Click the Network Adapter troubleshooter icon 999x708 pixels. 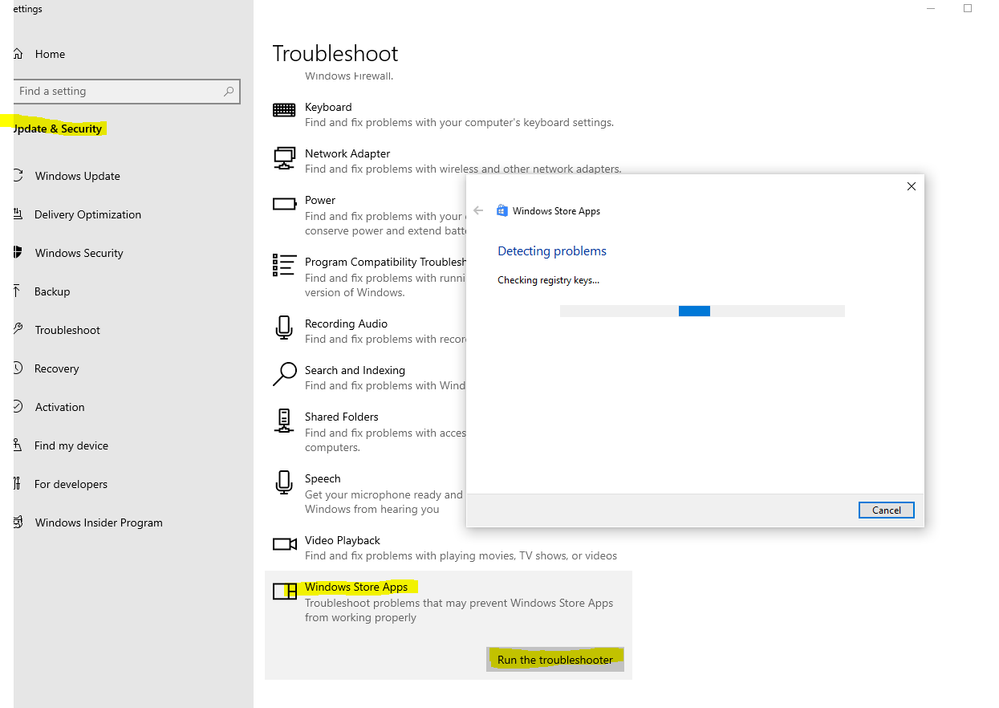point(284,159)
